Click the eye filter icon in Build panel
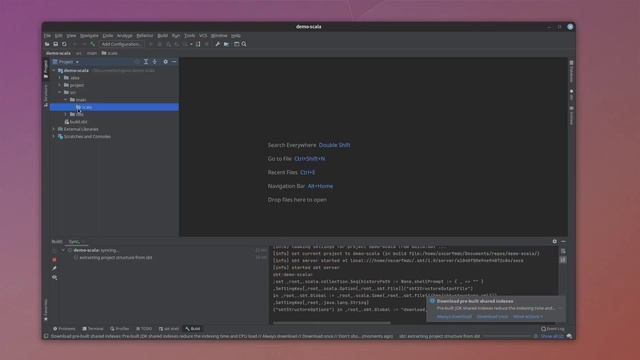640x360 pixels. (x=54, y=278)
